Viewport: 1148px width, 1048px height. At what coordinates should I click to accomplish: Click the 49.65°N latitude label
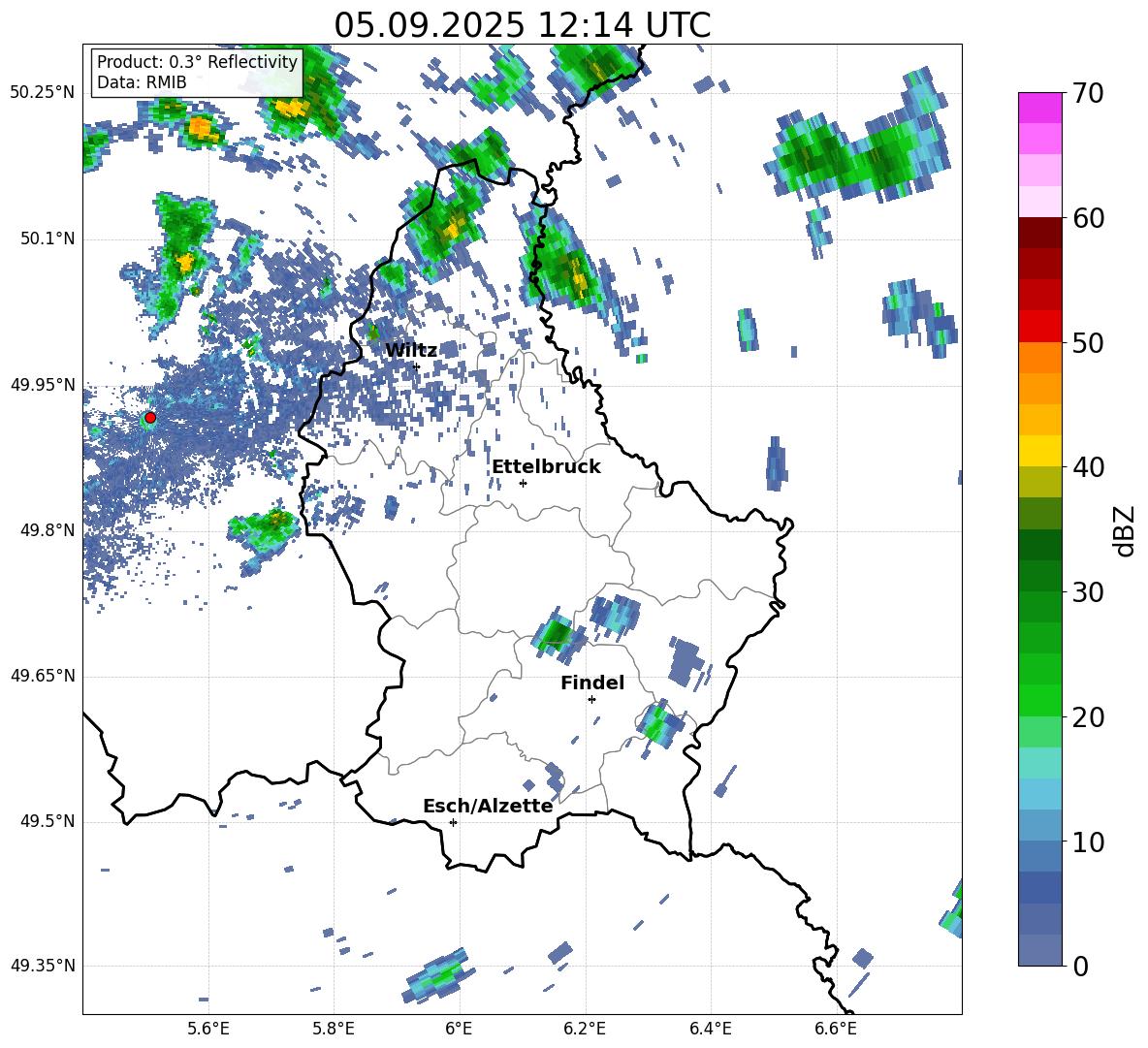(43, 676)
